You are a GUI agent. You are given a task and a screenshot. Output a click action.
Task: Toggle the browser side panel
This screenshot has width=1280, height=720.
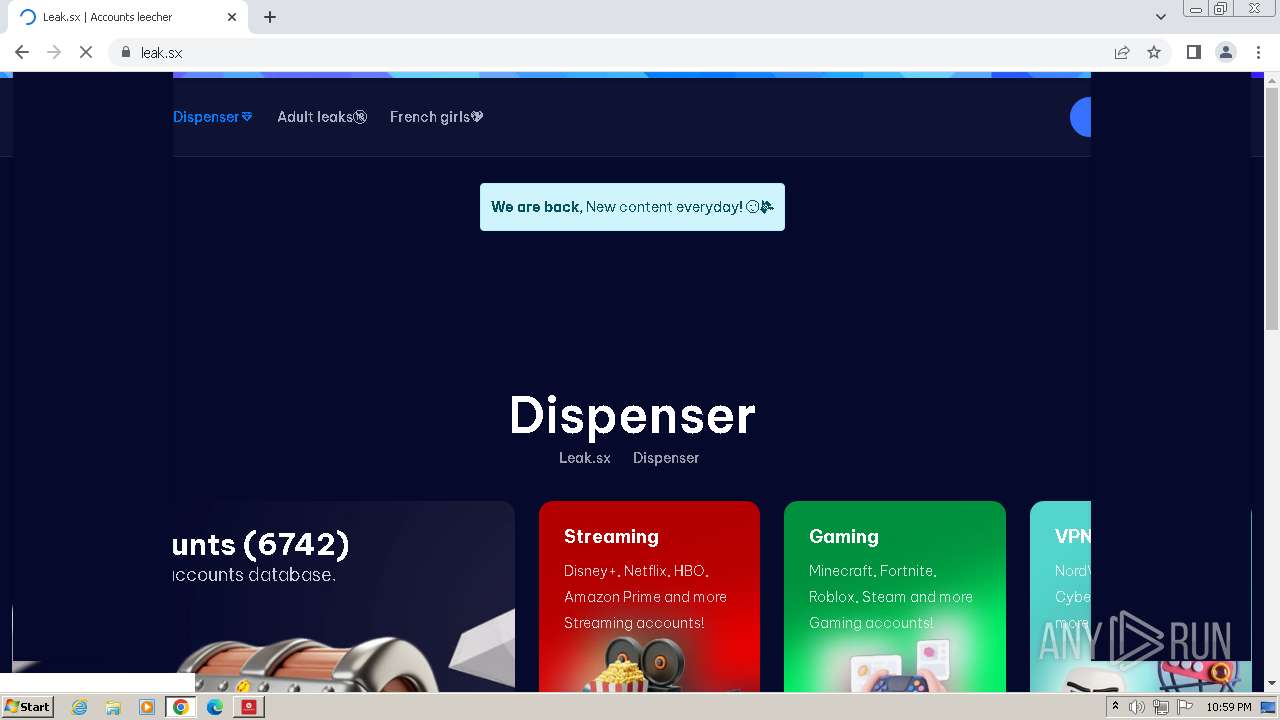1194,52
